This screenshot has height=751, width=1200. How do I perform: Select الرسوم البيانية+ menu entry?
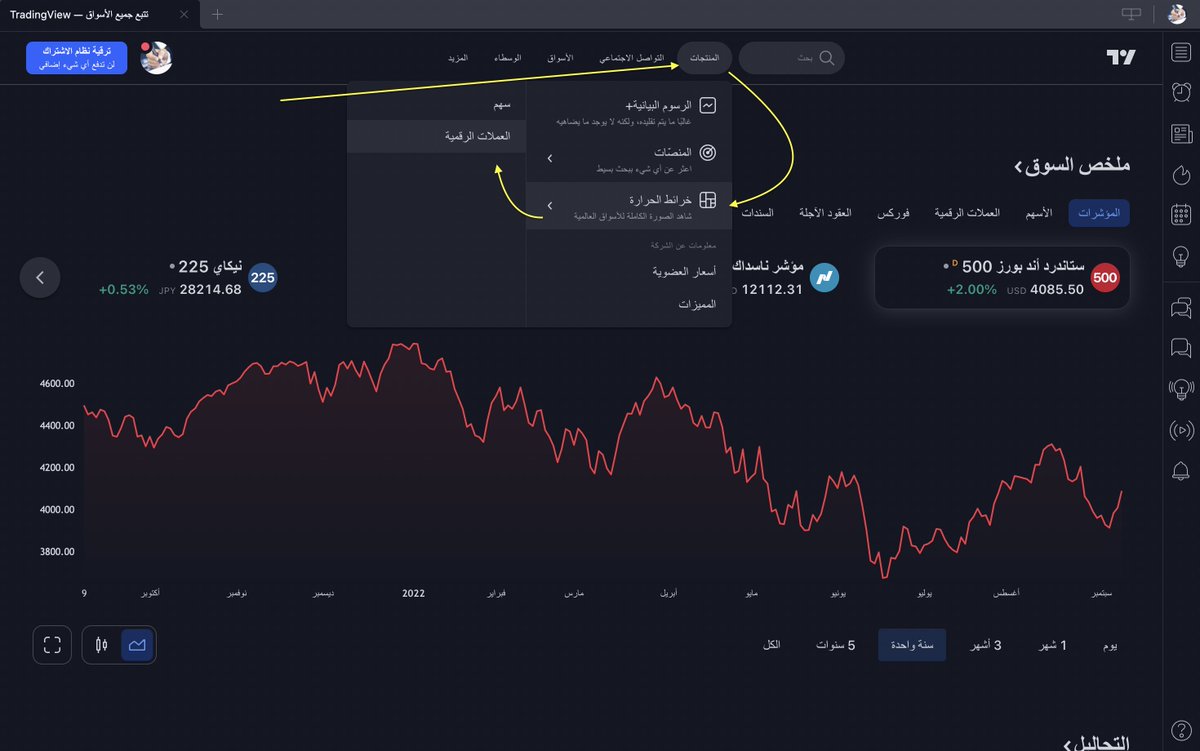pos(629,111)
